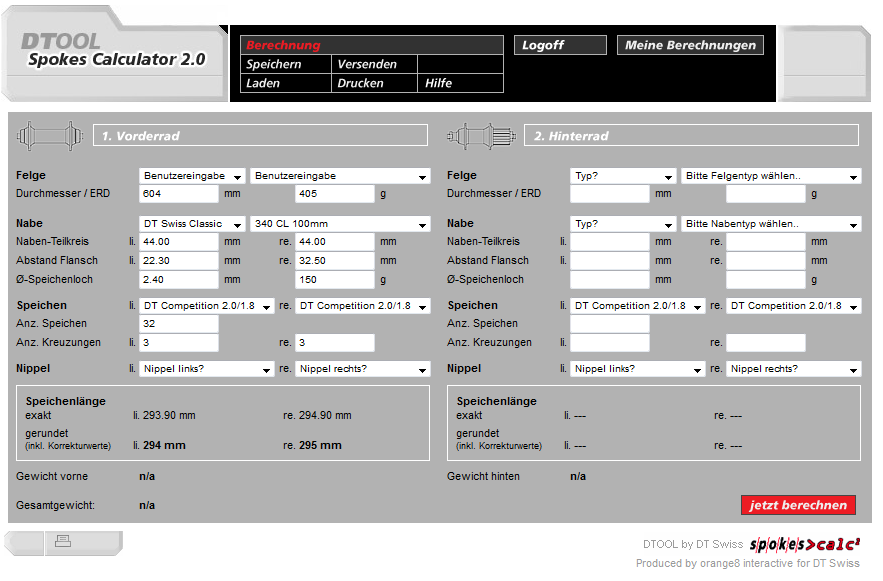Click the rear wheel hub icon
The height and width of the screenshot is (581, 883).
click(480, 134)
